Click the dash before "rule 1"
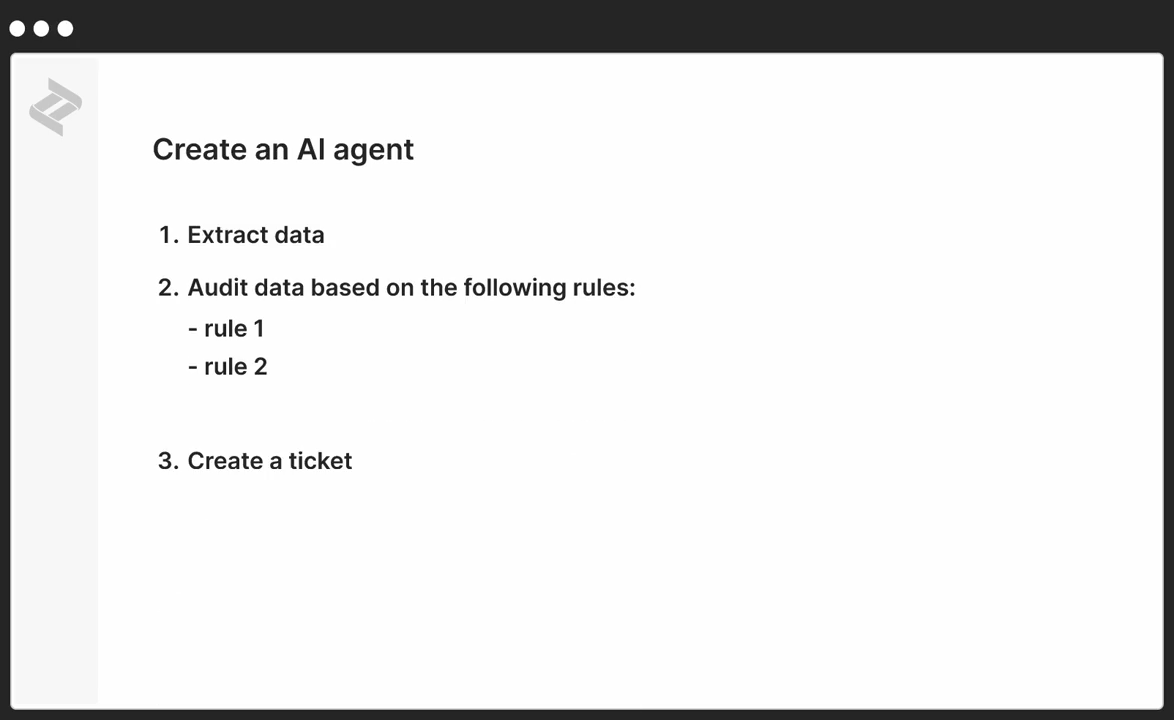The height and width of the screenshot is (720, 1174). point(192,329)
